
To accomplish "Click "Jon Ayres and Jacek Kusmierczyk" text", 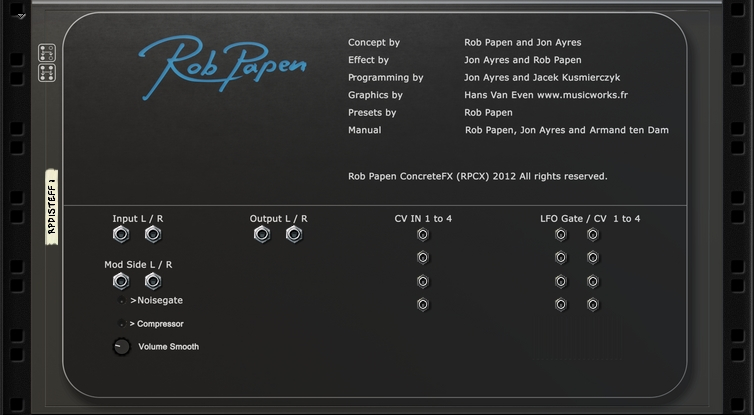I will click(542, 77).
